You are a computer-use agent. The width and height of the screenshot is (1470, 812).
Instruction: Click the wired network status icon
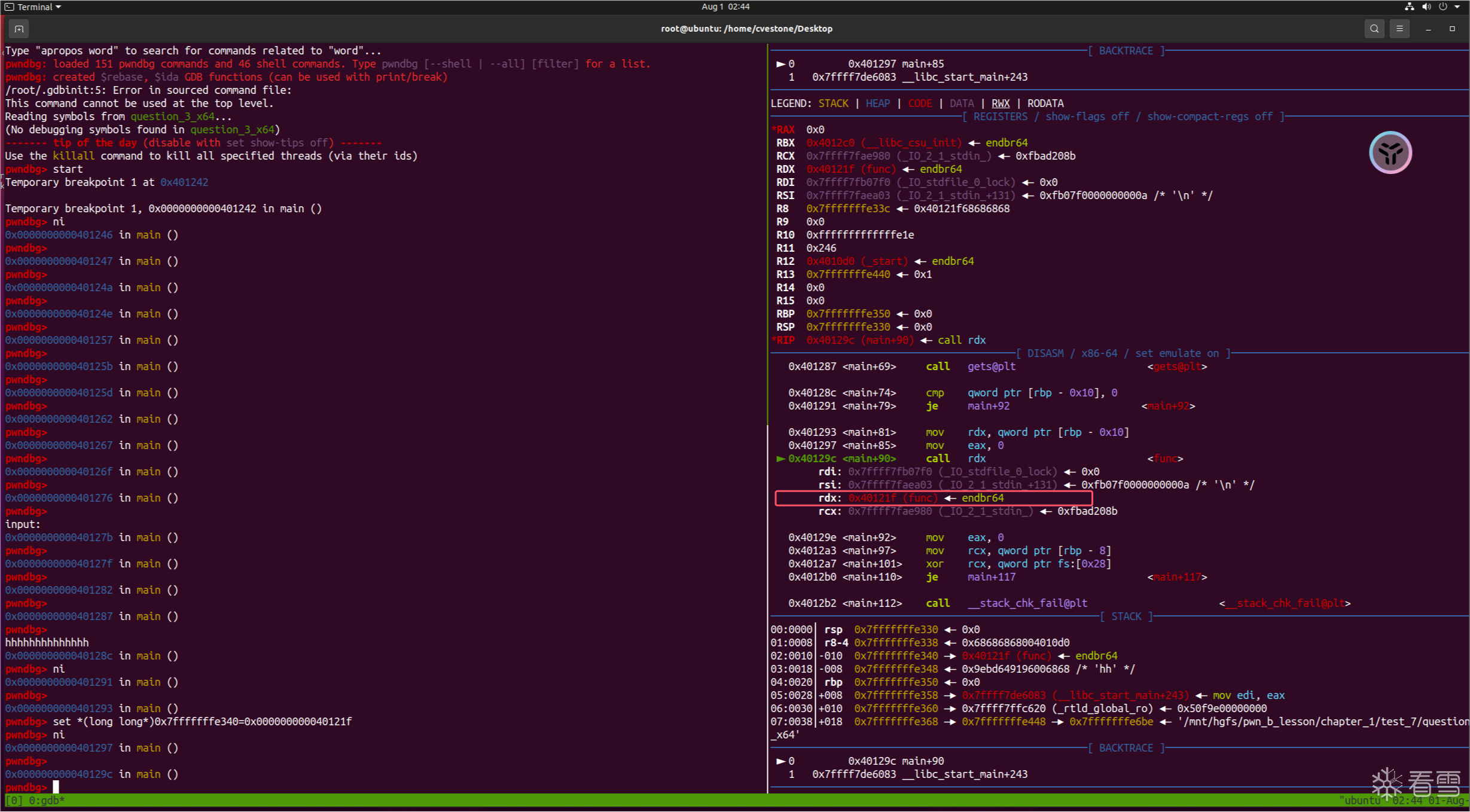click(1410, 7)
